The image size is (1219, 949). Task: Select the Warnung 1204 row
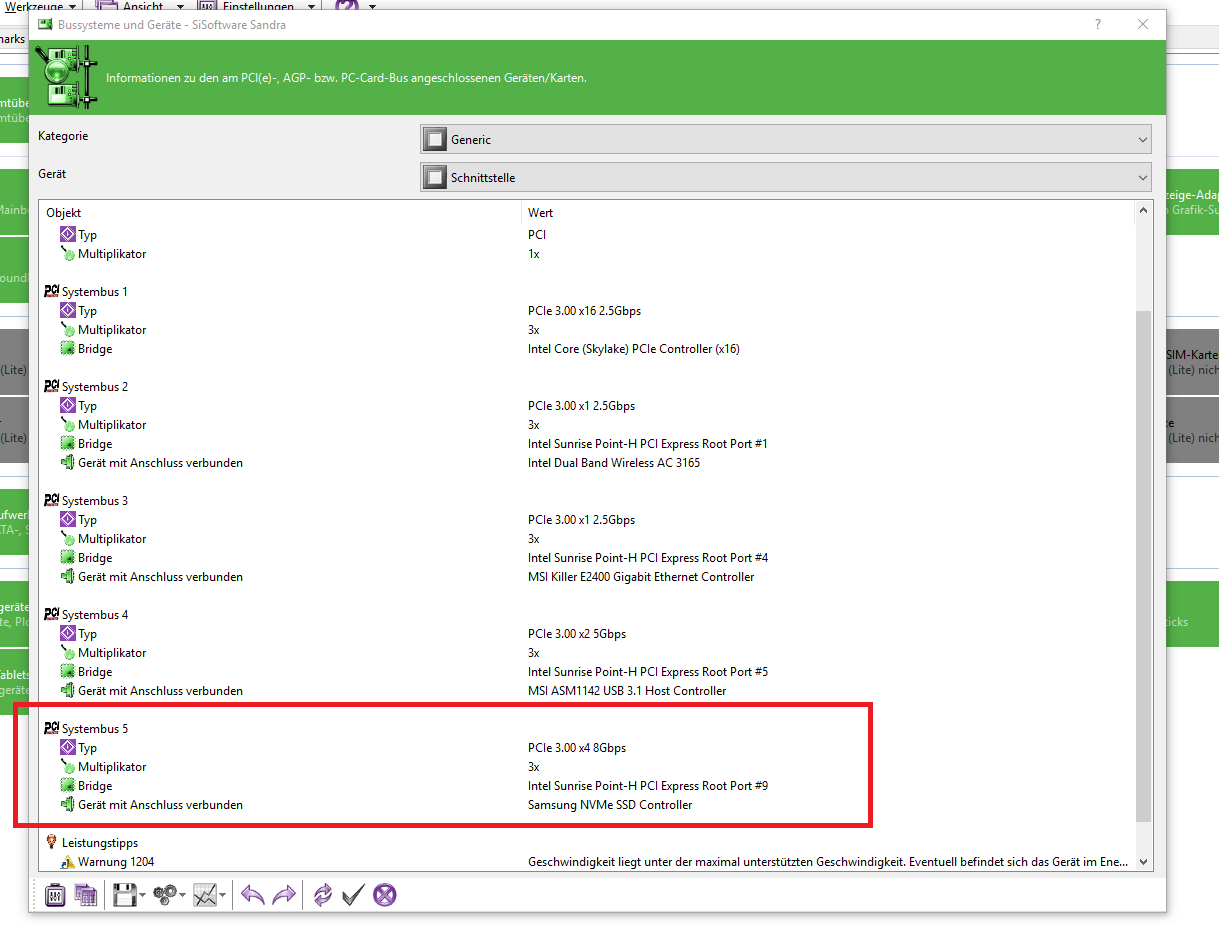coord(586,861)
